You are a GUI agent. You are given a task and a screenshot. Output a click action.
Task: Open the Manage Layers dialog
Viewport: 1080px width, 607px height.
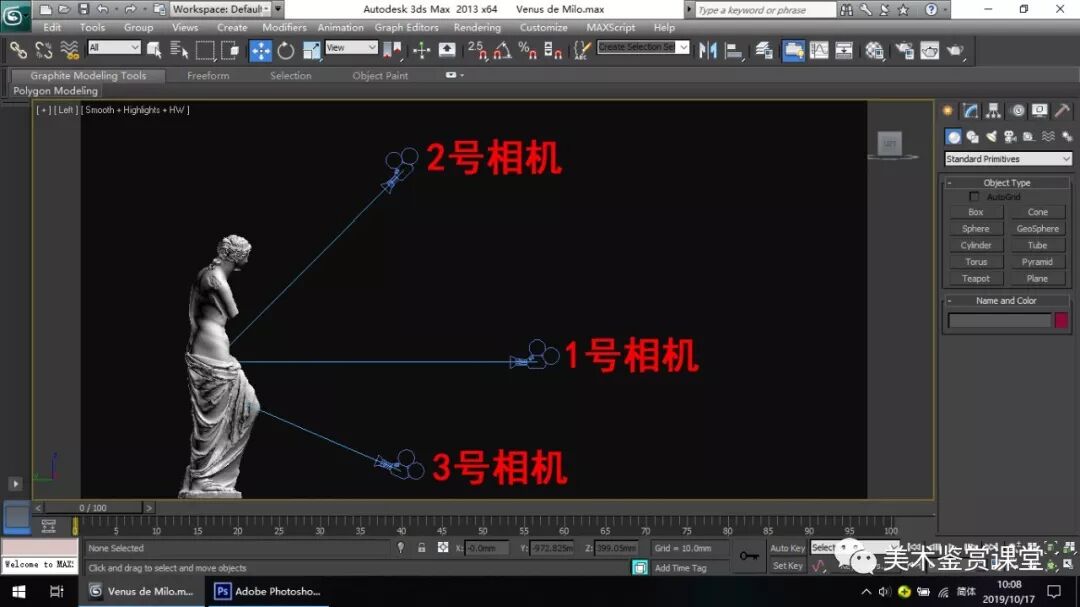[764, 50]
